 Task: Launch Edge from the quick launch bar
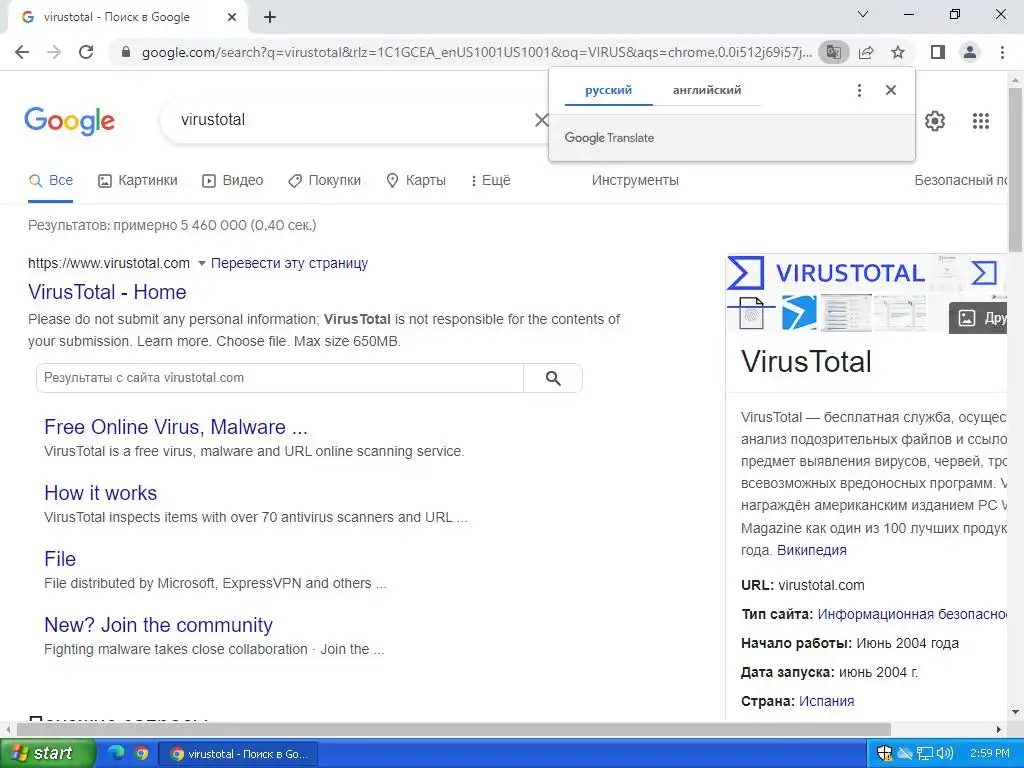point(116,754)
